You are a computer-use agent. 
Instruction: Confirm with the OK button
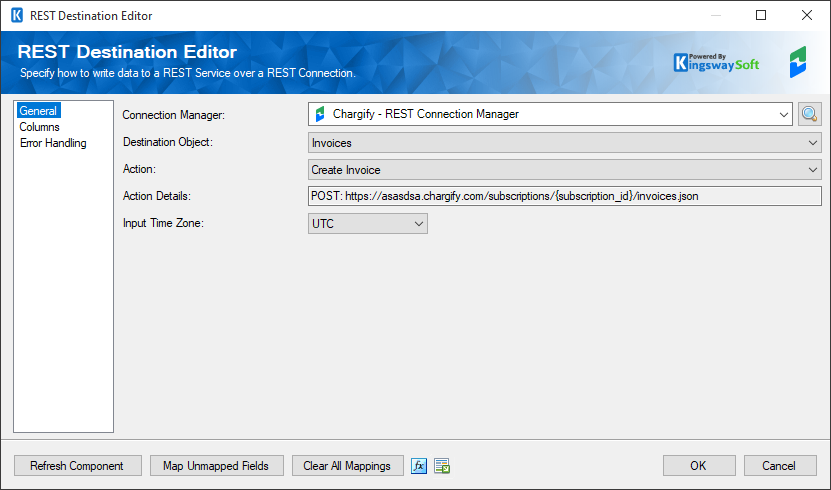click(699, 466)
